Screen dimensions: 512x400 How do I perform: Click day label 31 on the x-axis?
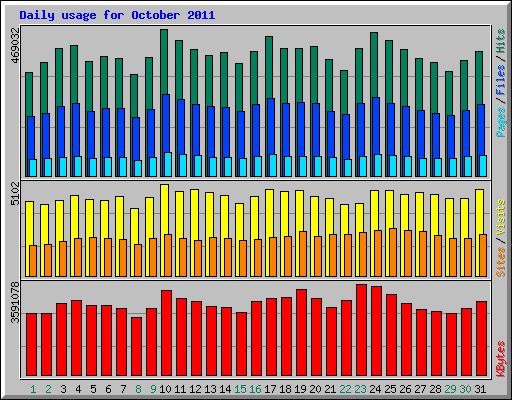[480, 389]
